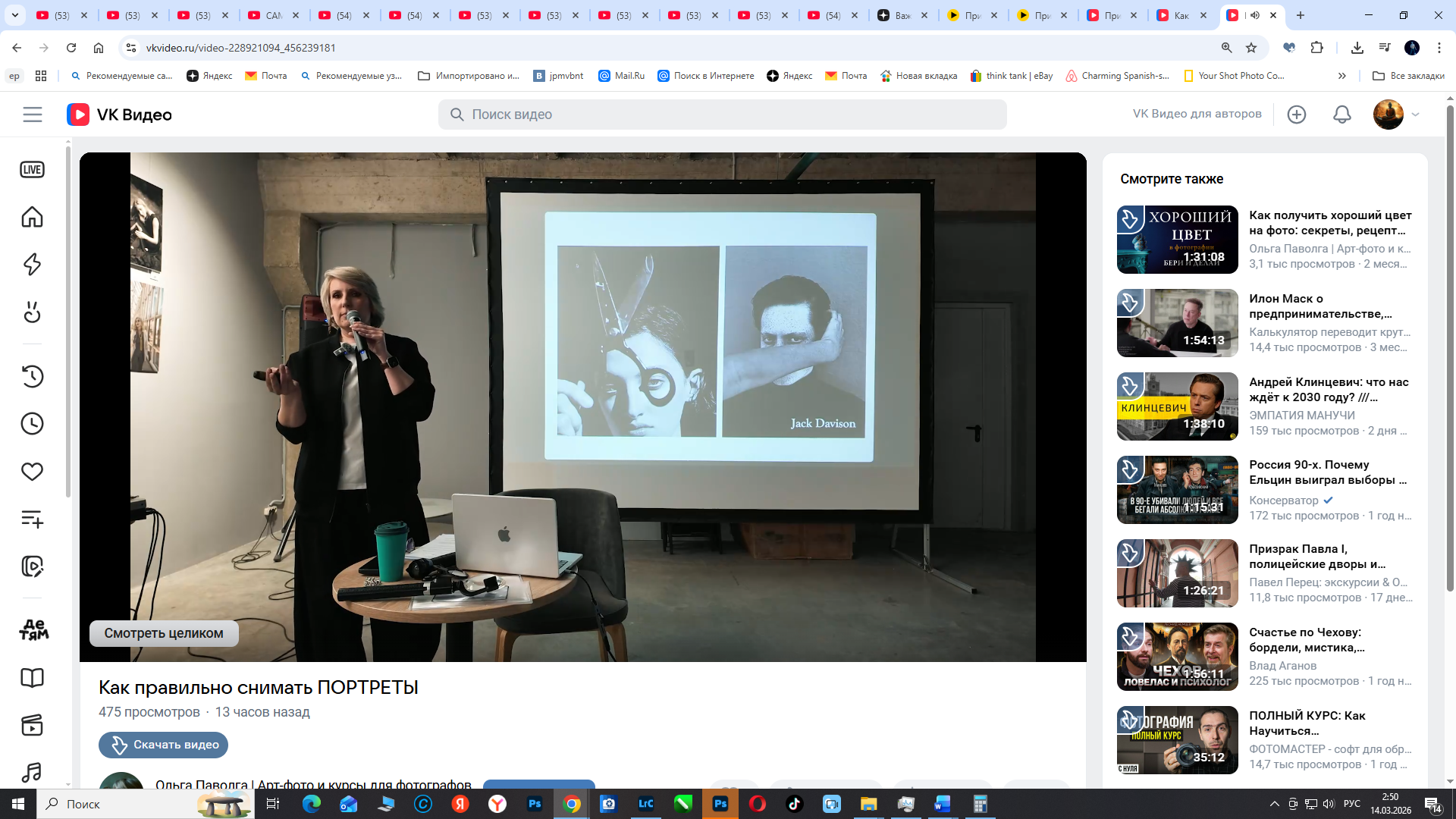Bookmark this page with star icon
Image resolution: width=1456 pixels, height=819 pixels.
(1251, 48)
